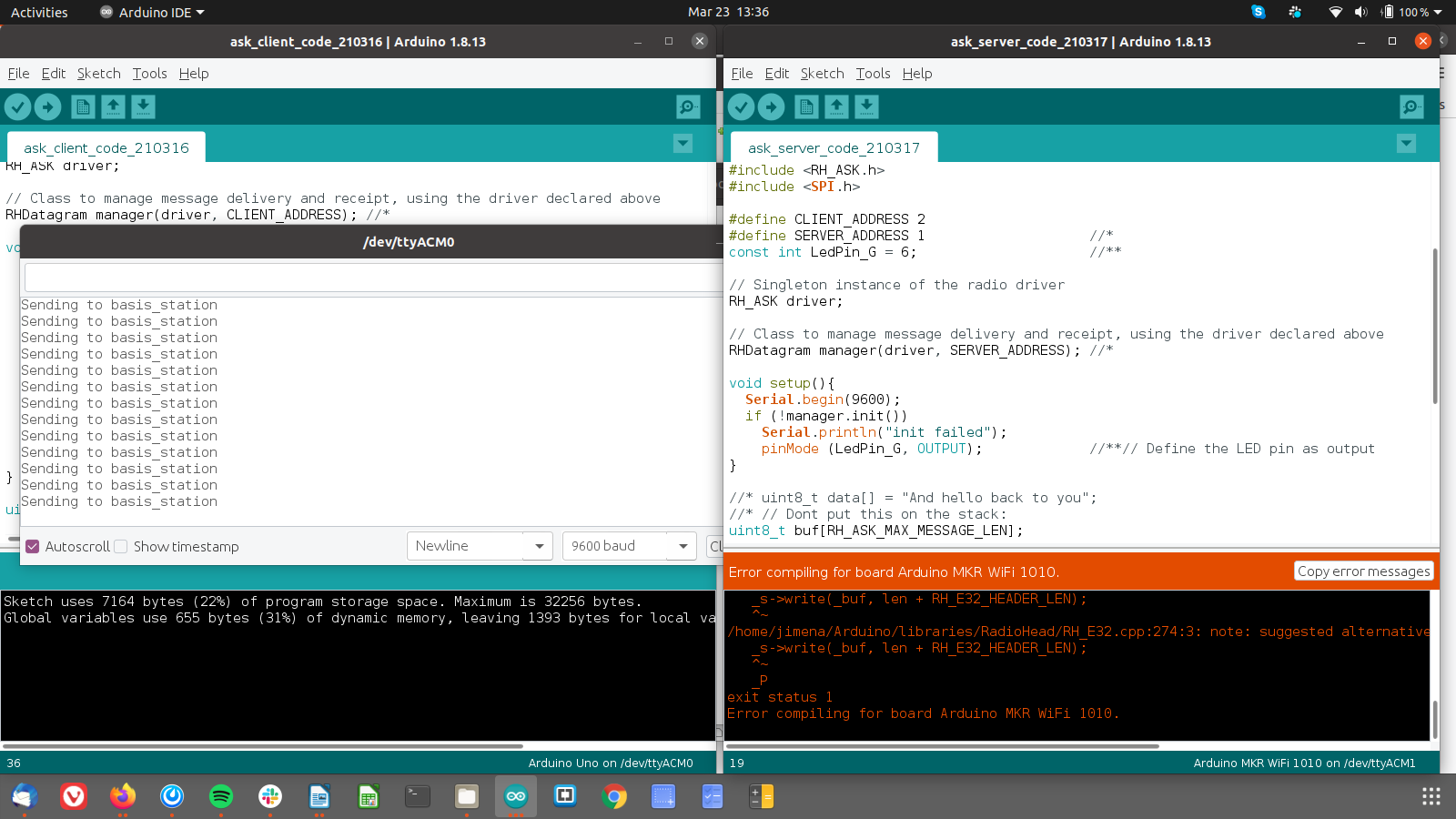Open Help menu in client window
This screenshot has height=819, width=1456.
click(x=194, y=74)
